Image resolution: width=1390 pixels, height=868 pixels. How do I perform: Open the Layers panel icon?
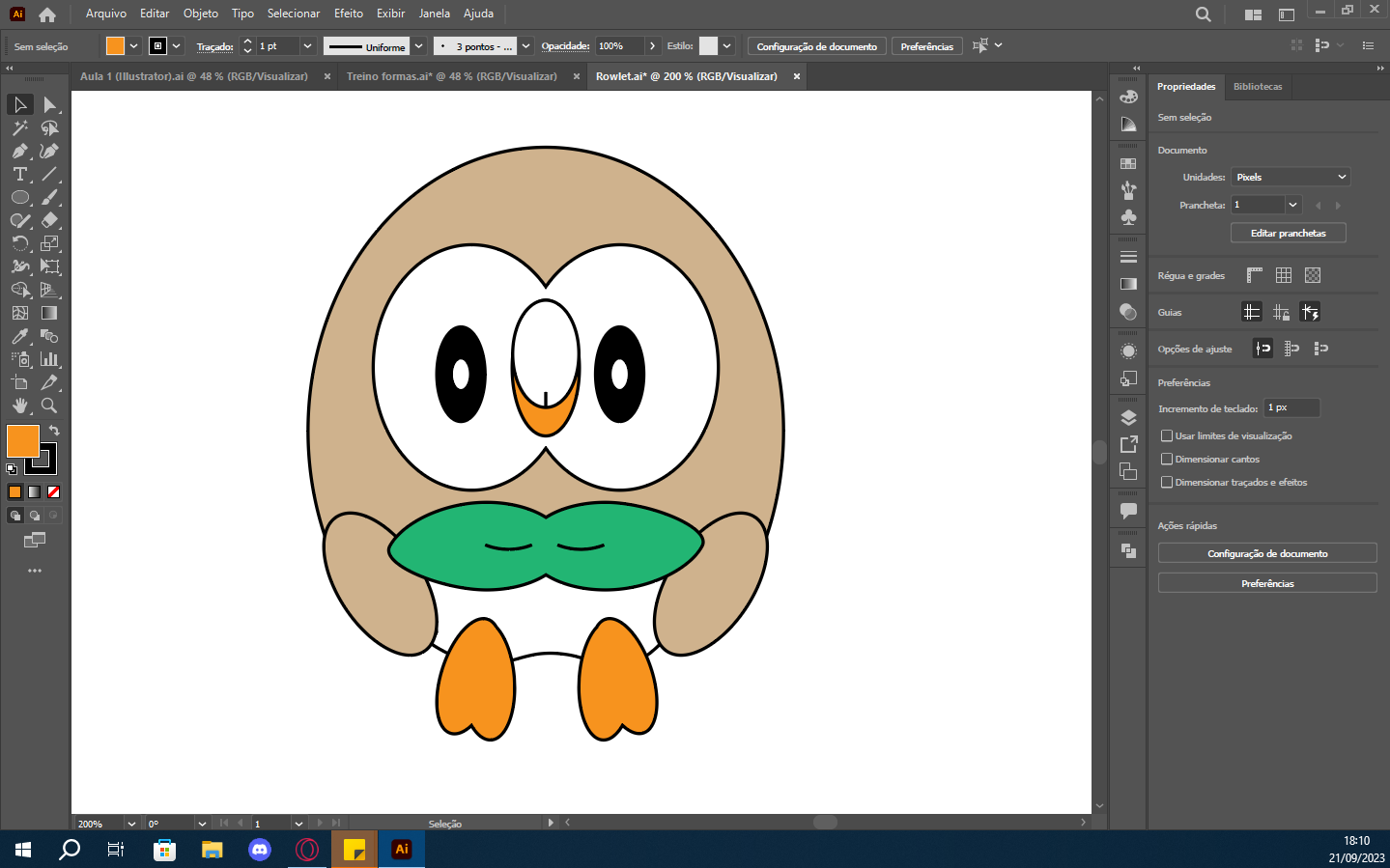1128,418
